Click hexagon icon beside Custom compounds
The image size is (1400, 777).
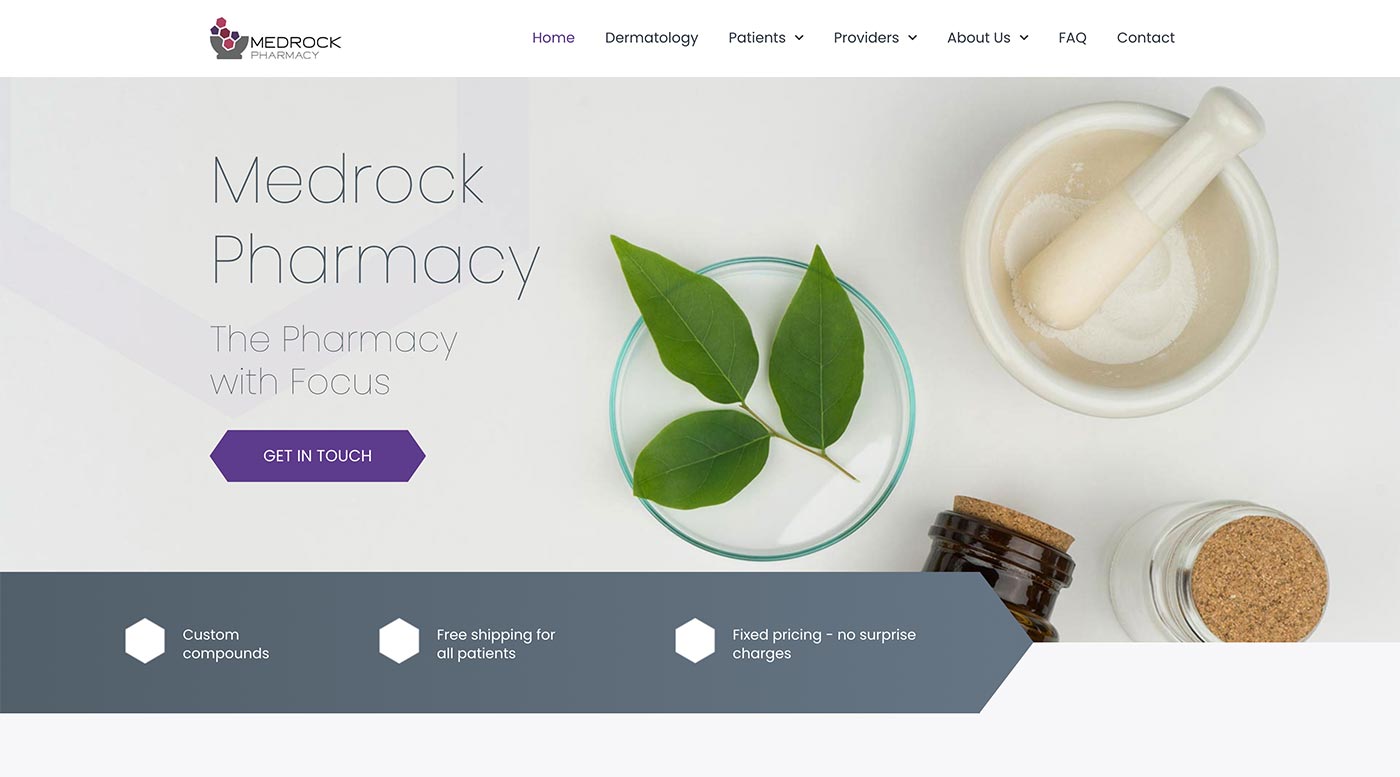pyautogui.click(x=145, y=641)
